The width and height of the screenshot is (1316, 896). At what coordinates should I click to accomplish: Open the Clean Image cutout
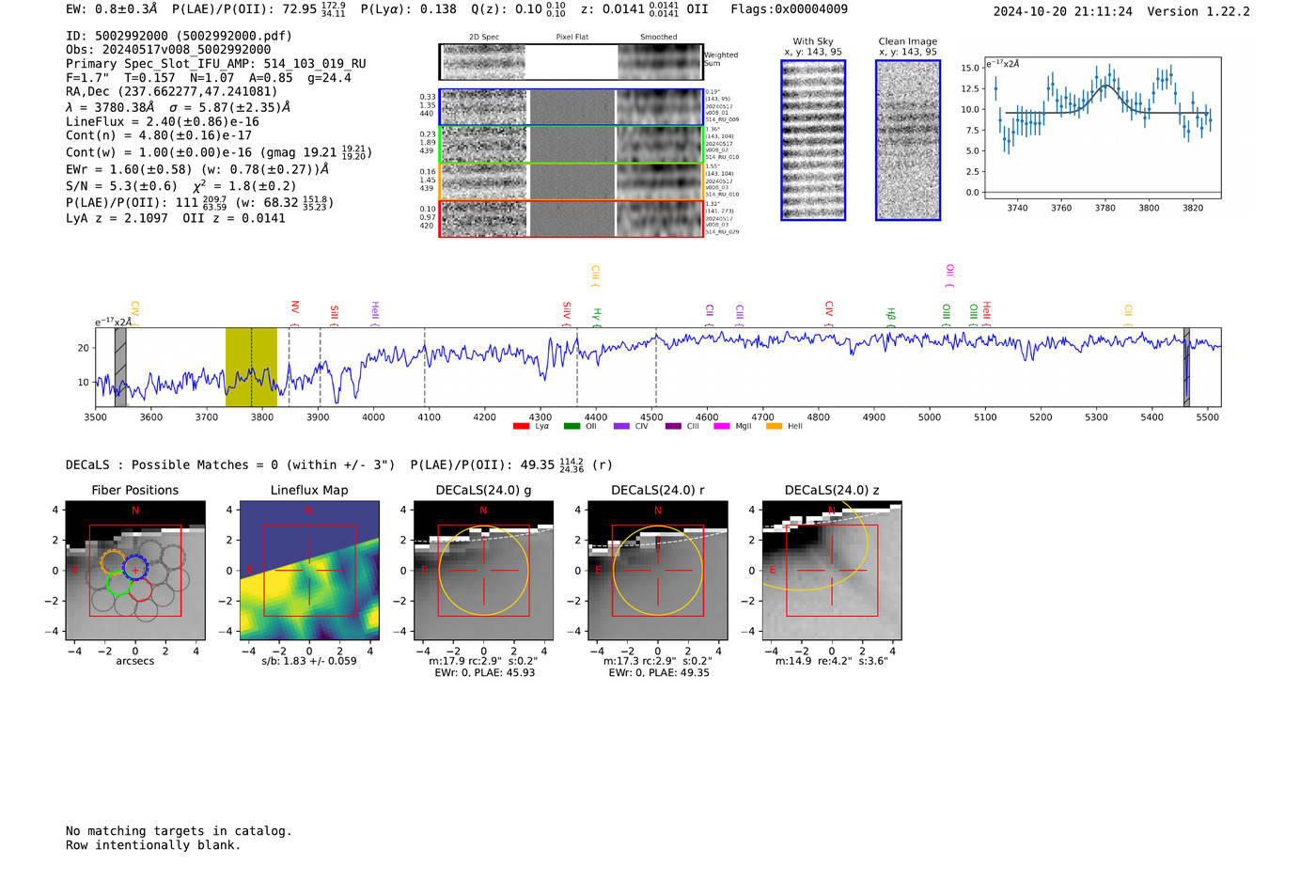908,140
